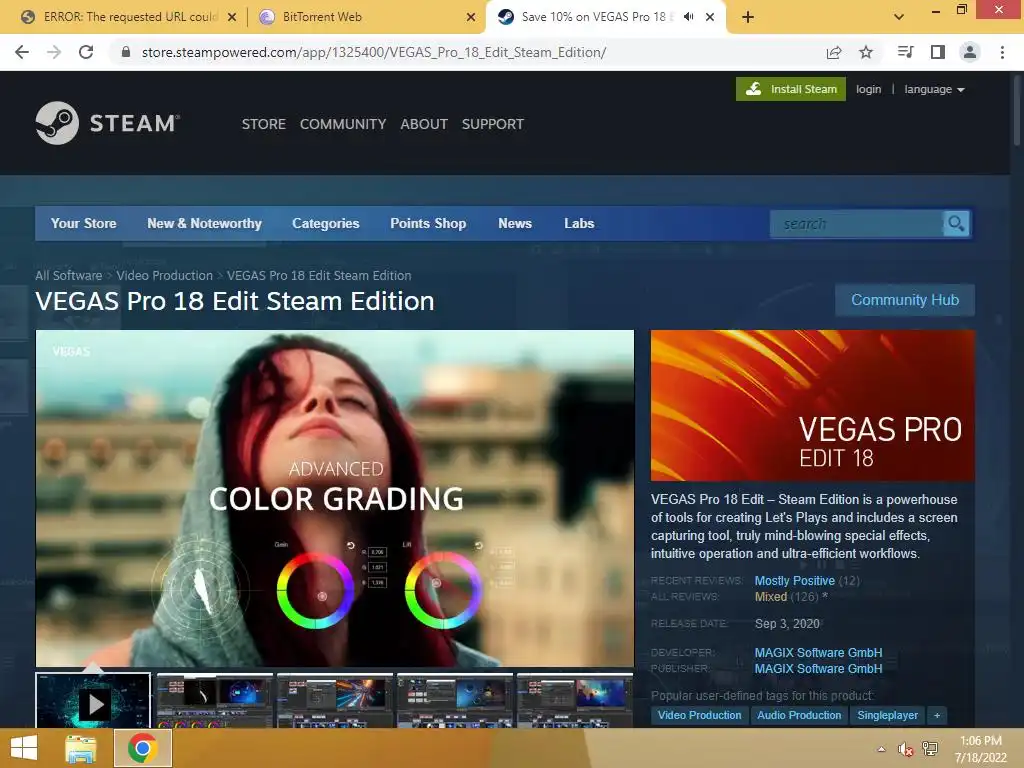1024x768 pixels.
Task: Click the address bar URL
Action: tap(374, 52)
